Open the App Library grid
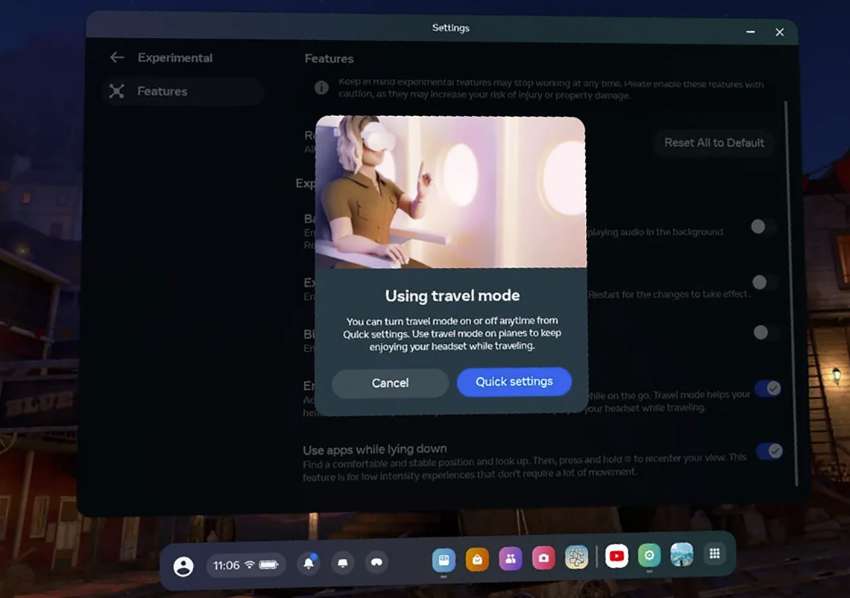Viewport: 850px width, 598px height. click(x=714, y=554)
